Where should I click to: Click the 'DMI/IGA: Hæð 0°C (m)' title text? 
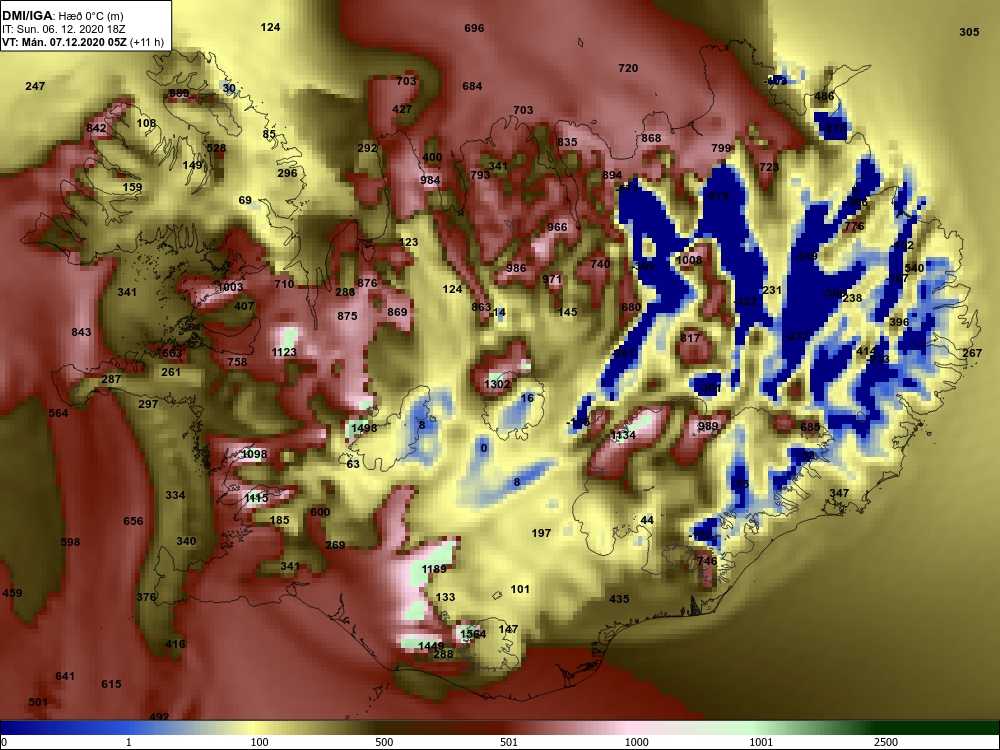click(x=62, y=15)
